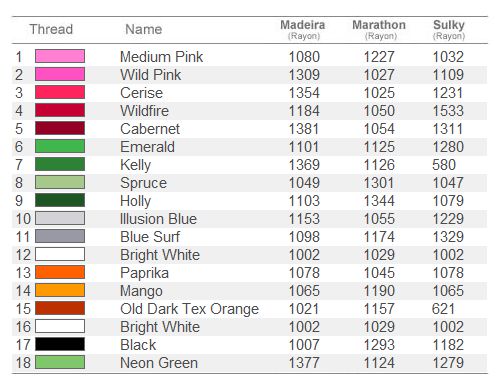The width and height of the screenshot is (500, 384).
Task: Select the Wild Pink thread swatch
Action: [x=60, y=74]
